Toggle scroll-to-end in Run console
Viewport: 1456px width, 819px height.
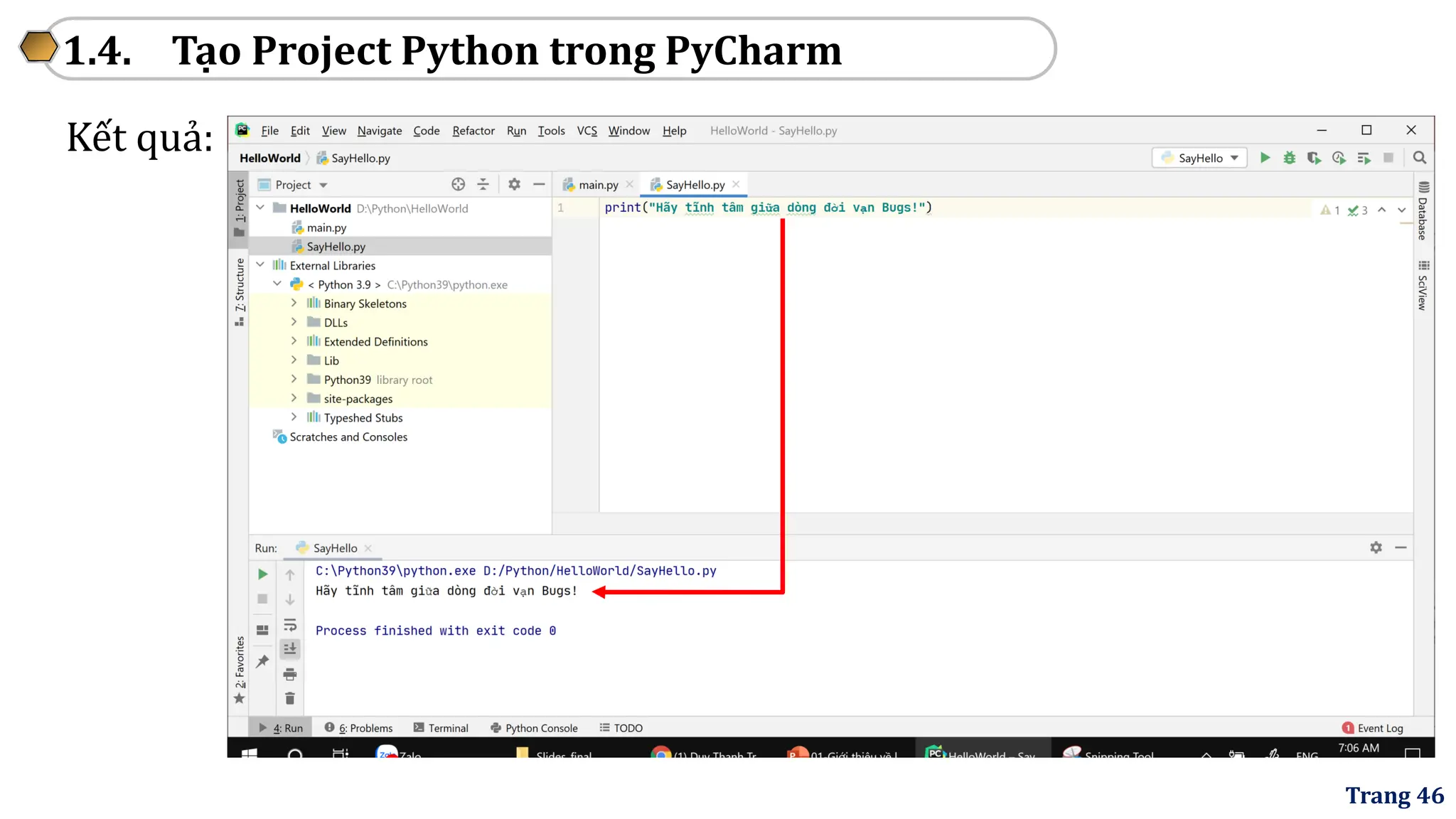(290, 649)
